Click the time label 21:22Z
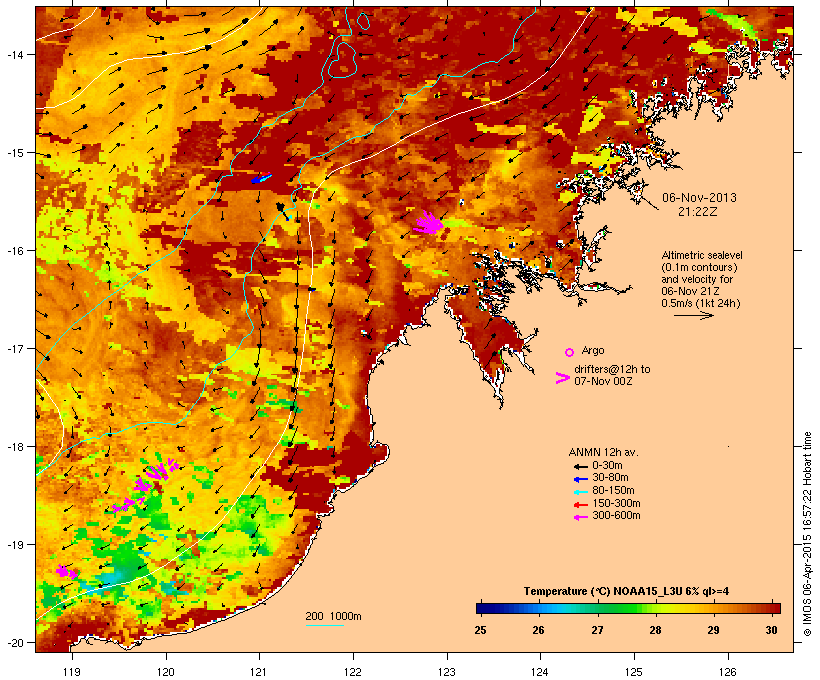This screenshot has height=680, width=820. pyautogui.click(x=698, y=212)
